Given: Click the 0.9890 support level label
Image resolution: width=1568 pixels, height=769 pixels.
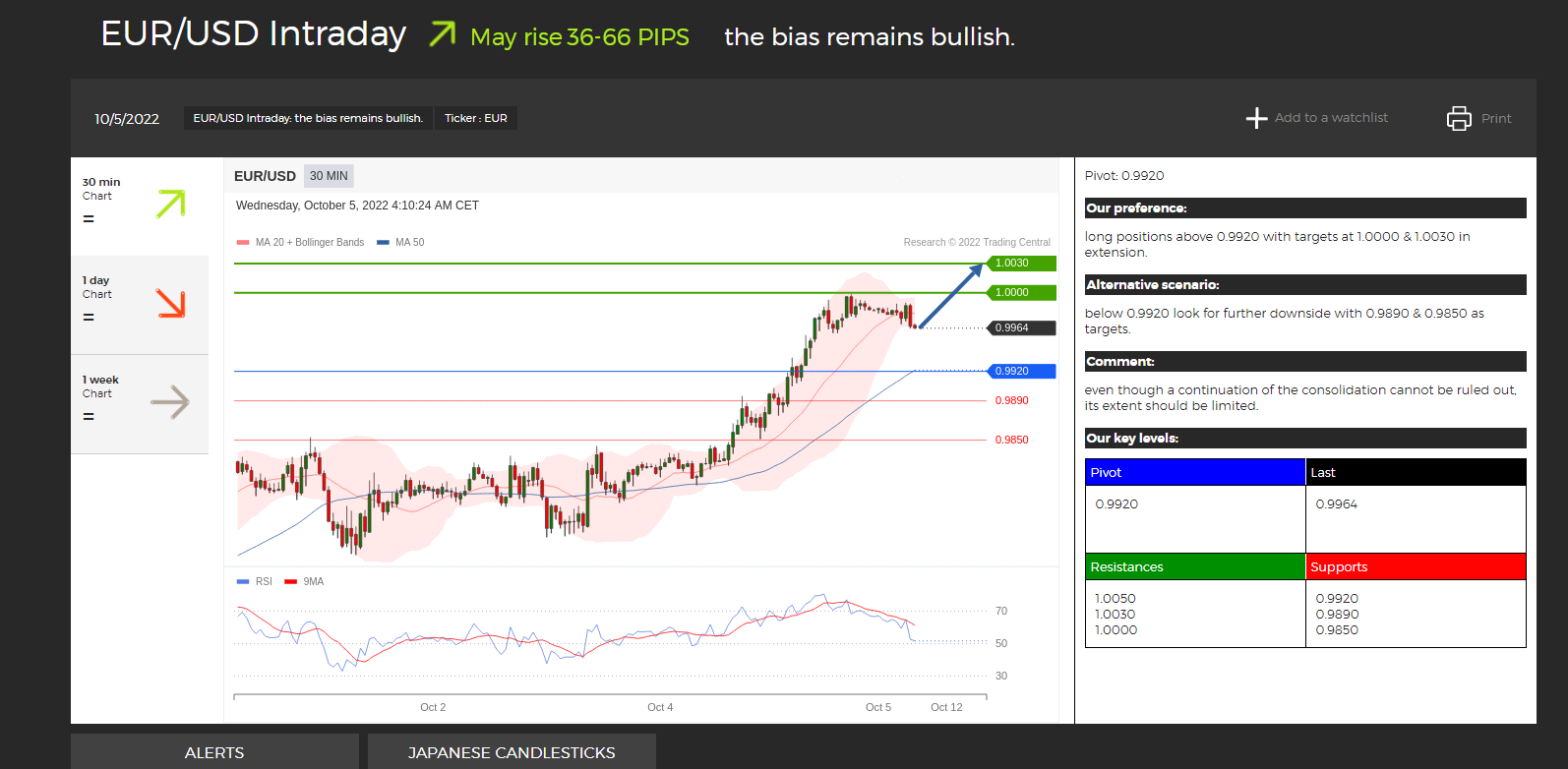Looking at the screenshot, I should [1011, 401].
